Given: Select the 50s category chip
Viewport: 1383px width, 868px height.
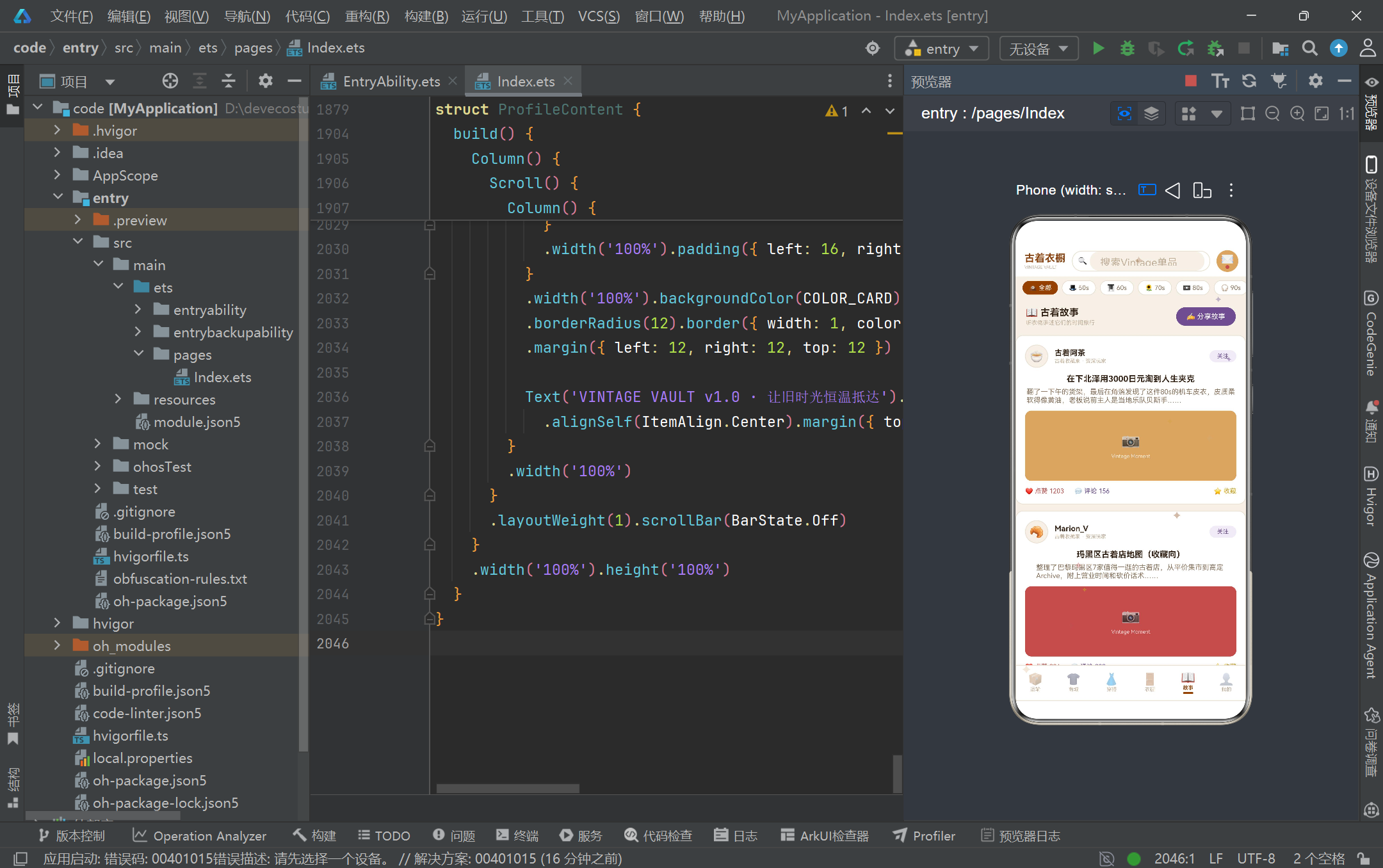Looking at the screenshot, I should pyautogui.click(x=1079, y=288).
